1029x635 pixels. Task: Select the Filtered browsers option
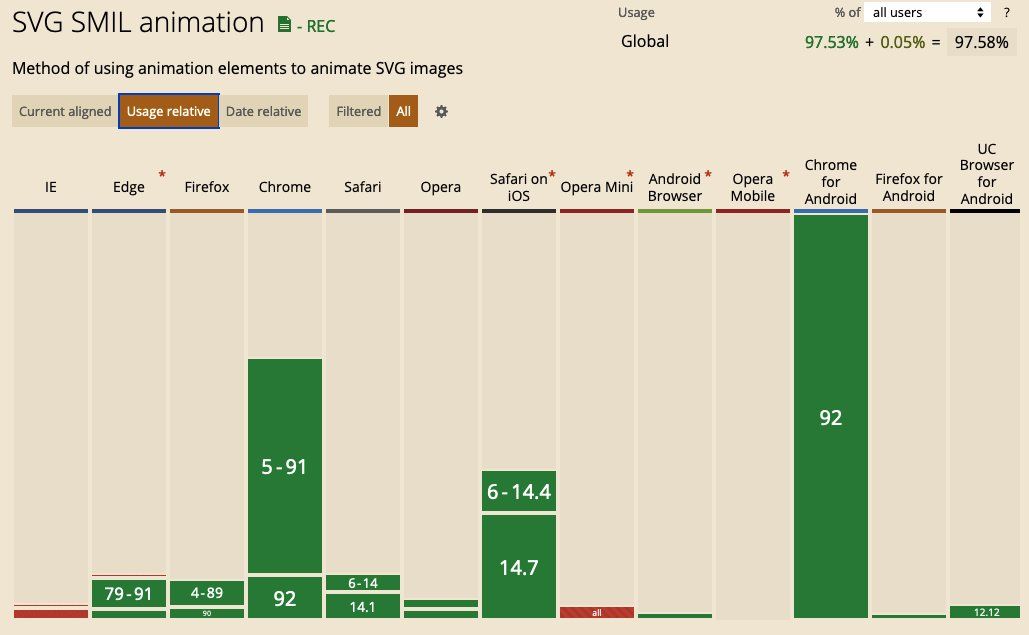coord(358,112)
